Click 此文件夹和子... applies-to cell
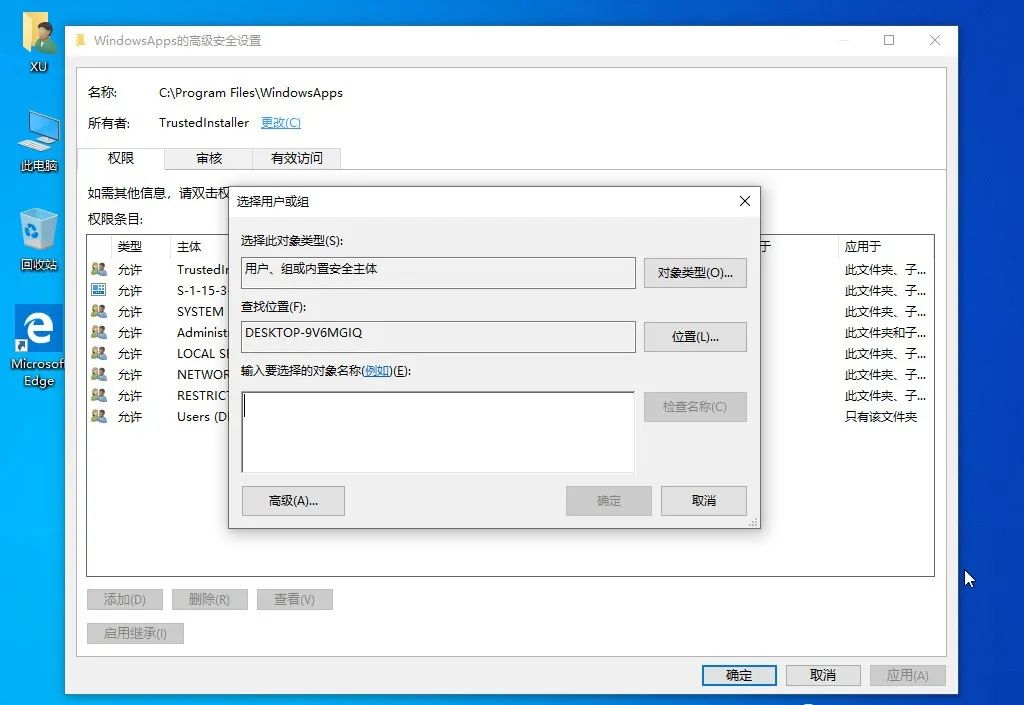Viewport: 1024px width, 705px height. [885, 332]
